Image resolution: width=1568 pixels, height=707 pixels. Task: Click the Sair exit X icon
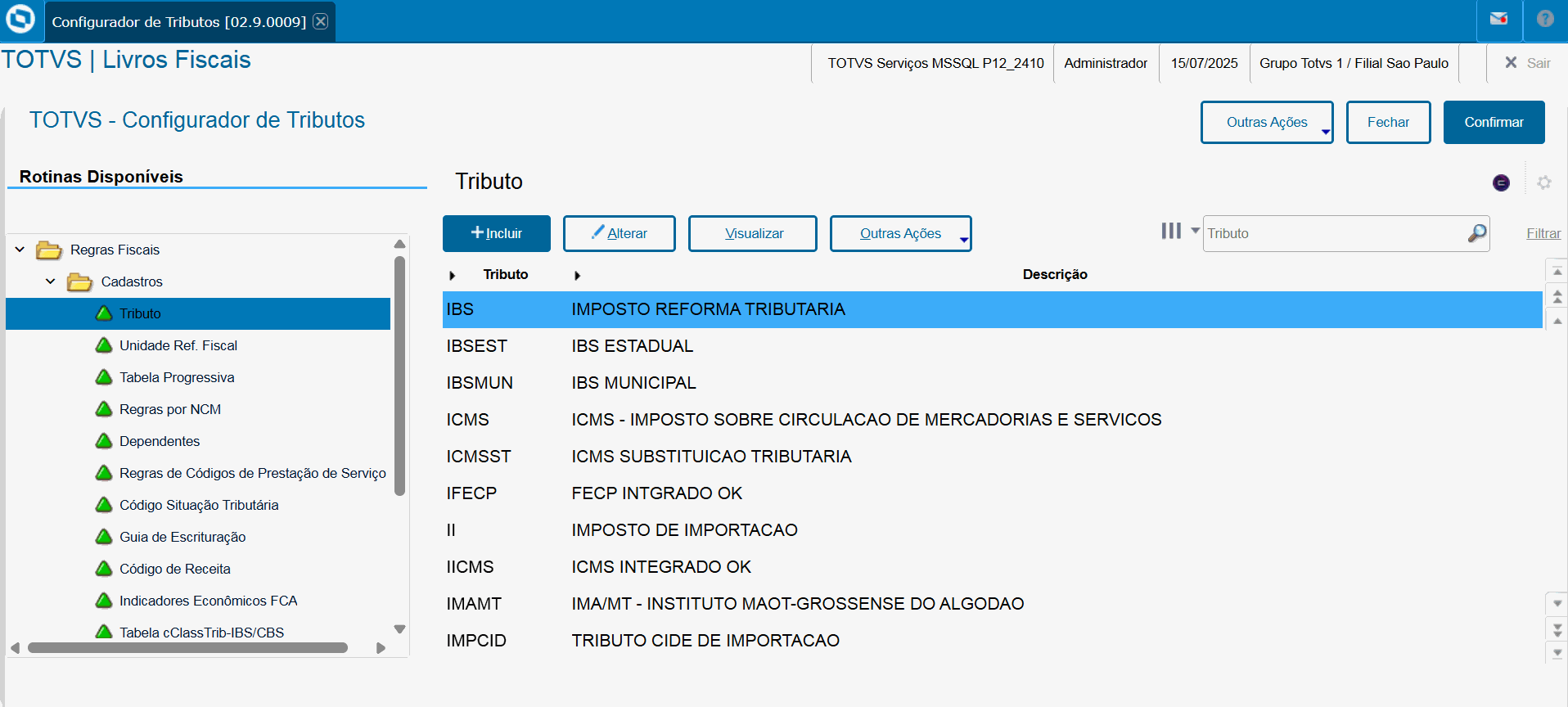point(1511,62)
